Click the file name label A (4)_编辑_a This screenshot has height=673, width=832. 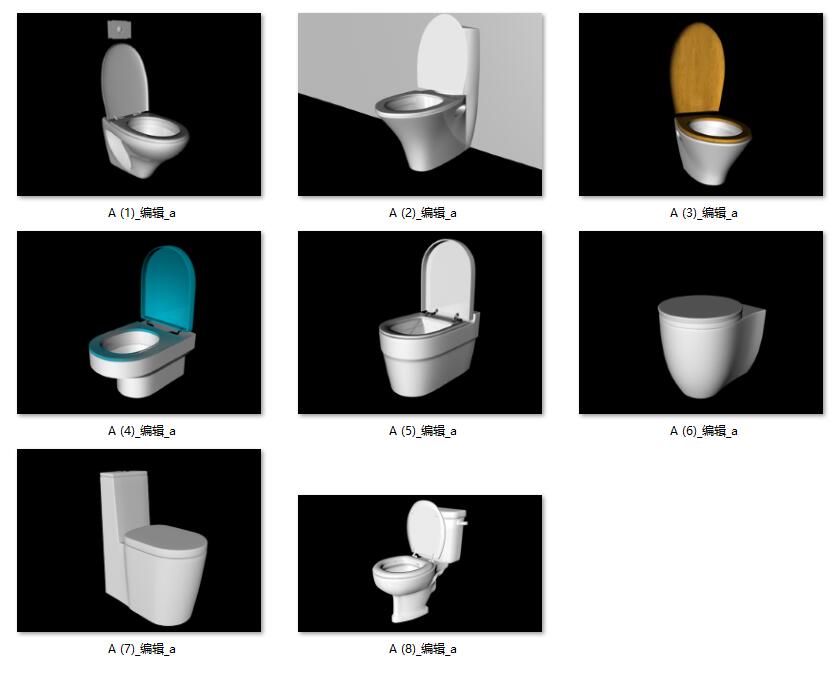[142, 430]
